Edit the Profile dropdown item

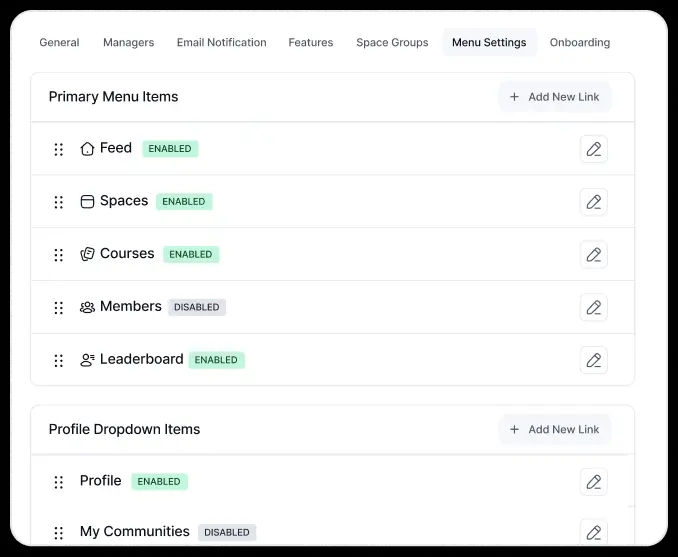593,482
